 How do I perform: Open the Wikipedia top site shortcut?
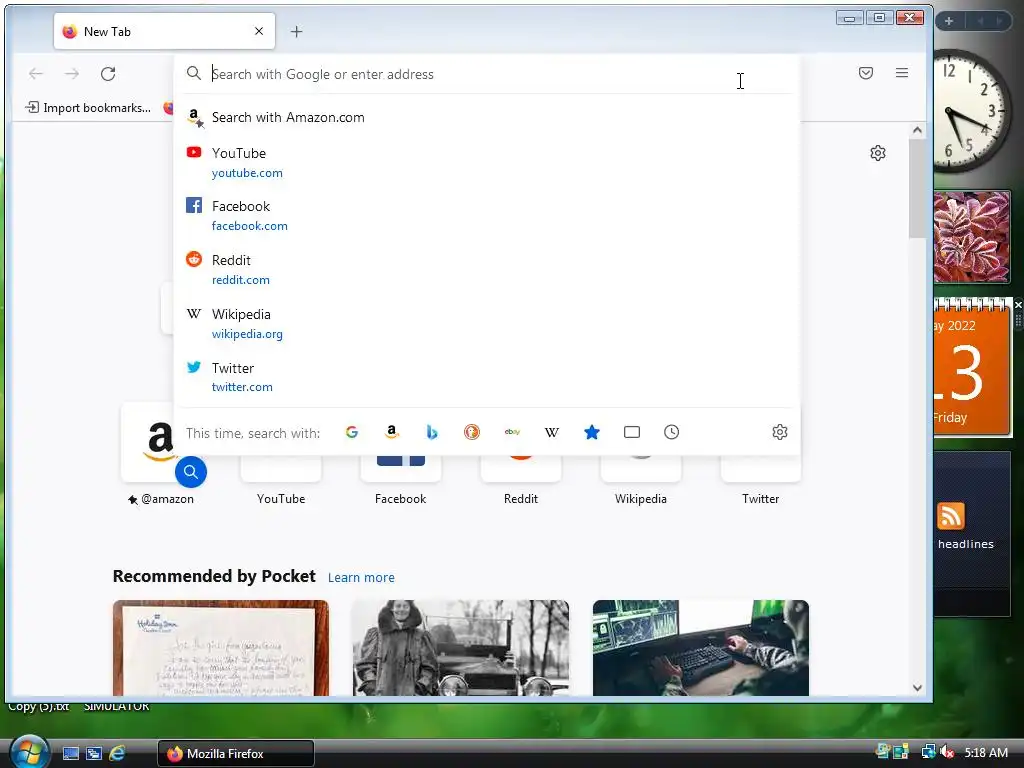[641, 483]
